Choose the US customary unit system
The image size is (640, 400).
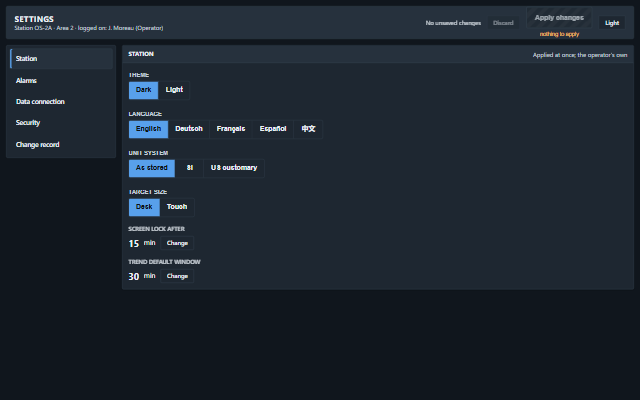point(234,168)
